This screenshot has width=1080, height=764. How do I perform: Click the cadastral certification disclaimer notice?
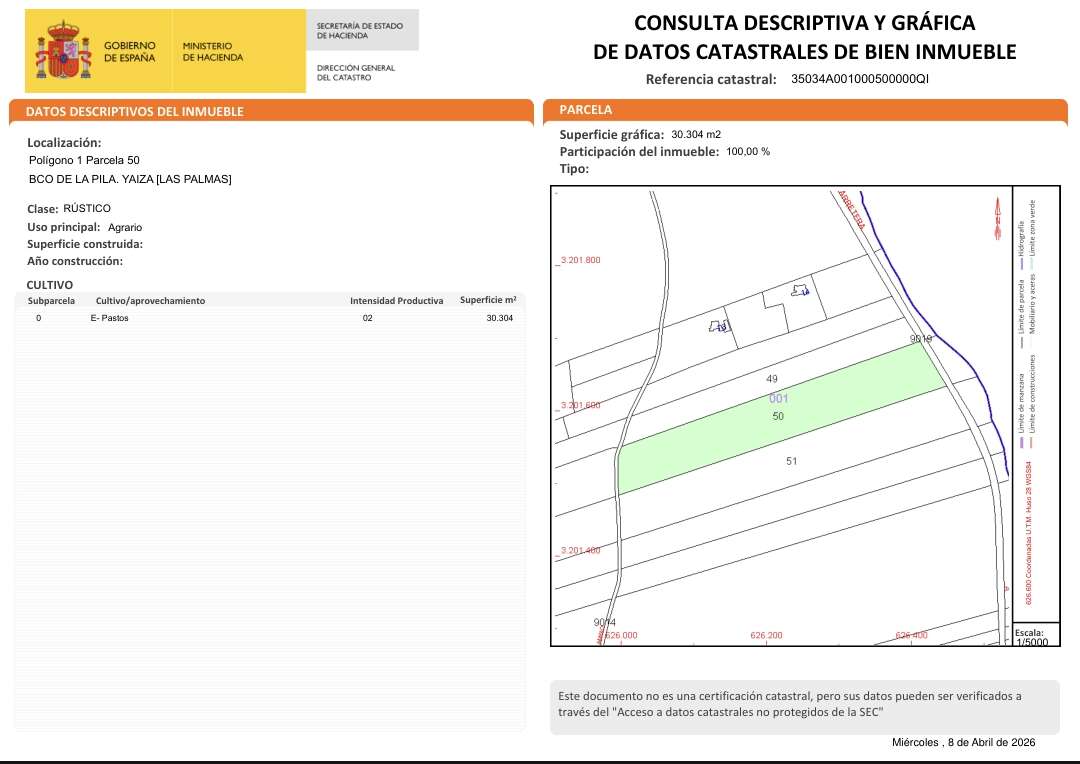pos(804,704)
